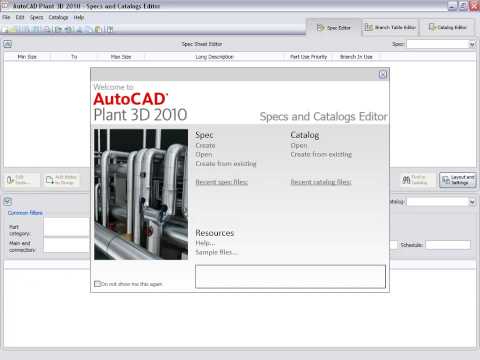Click the description box in Welcome dialog
Image resolution: width=480 pixels, height=360 pixels.
(290, 276)
